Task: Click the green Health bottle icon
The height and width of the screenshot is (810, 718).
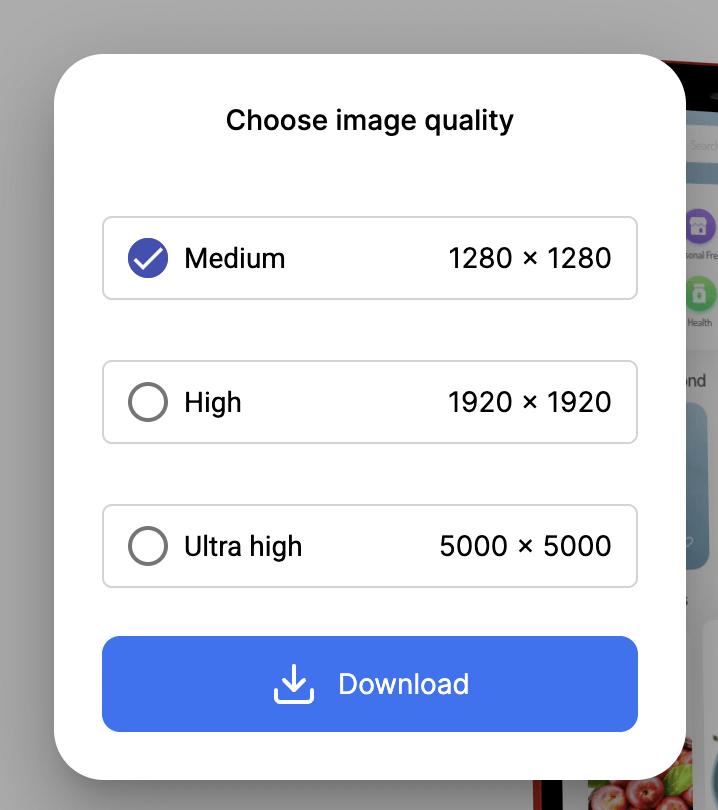Action: 700,295
